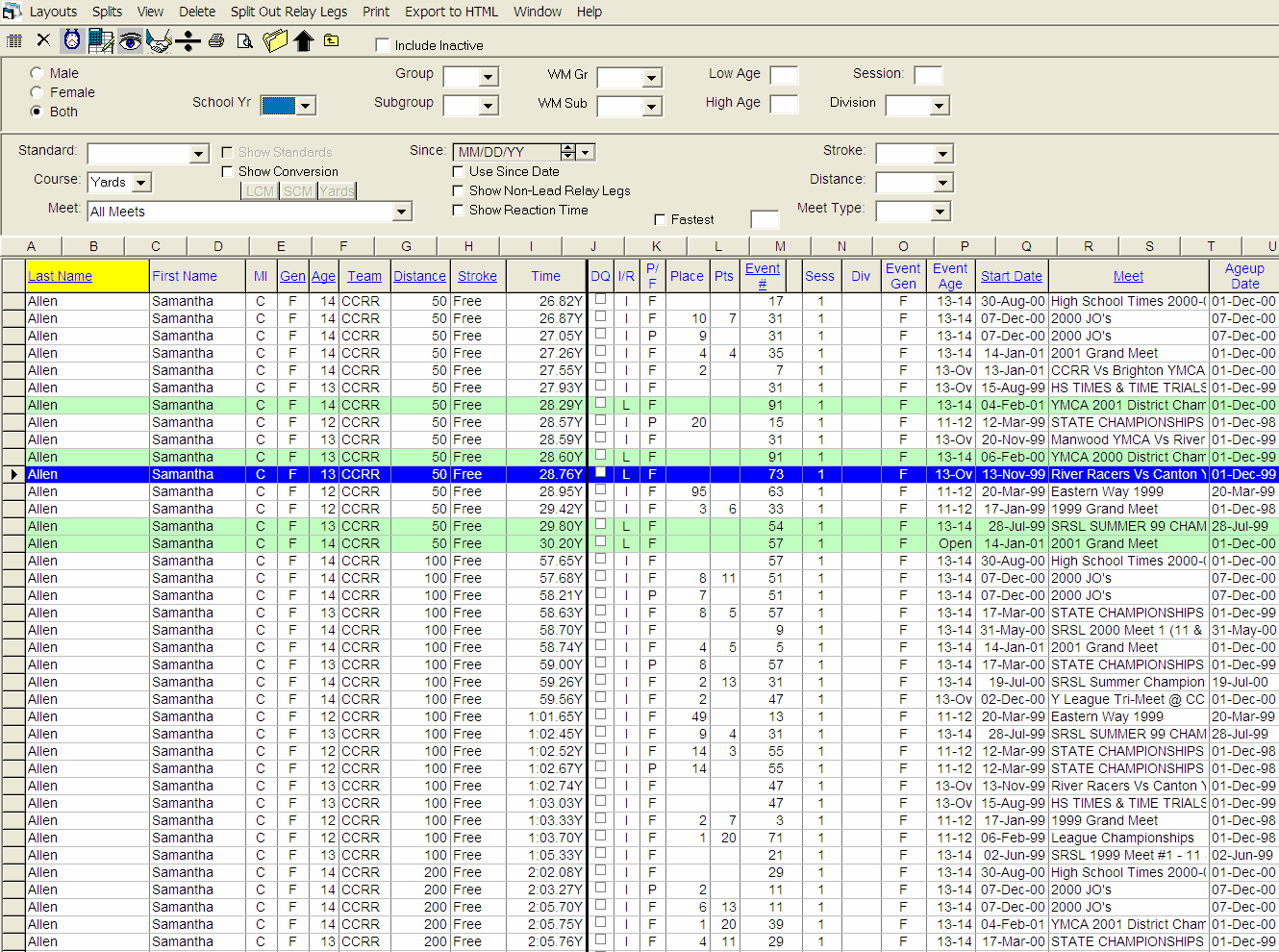Open the Stroke filter dropdown
The image size is (1279, 952).
tap(942, 154)
